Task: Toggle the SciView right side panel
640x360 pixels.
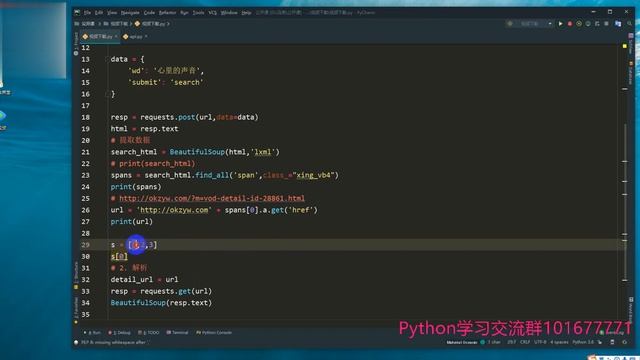Action: (631, 45)
